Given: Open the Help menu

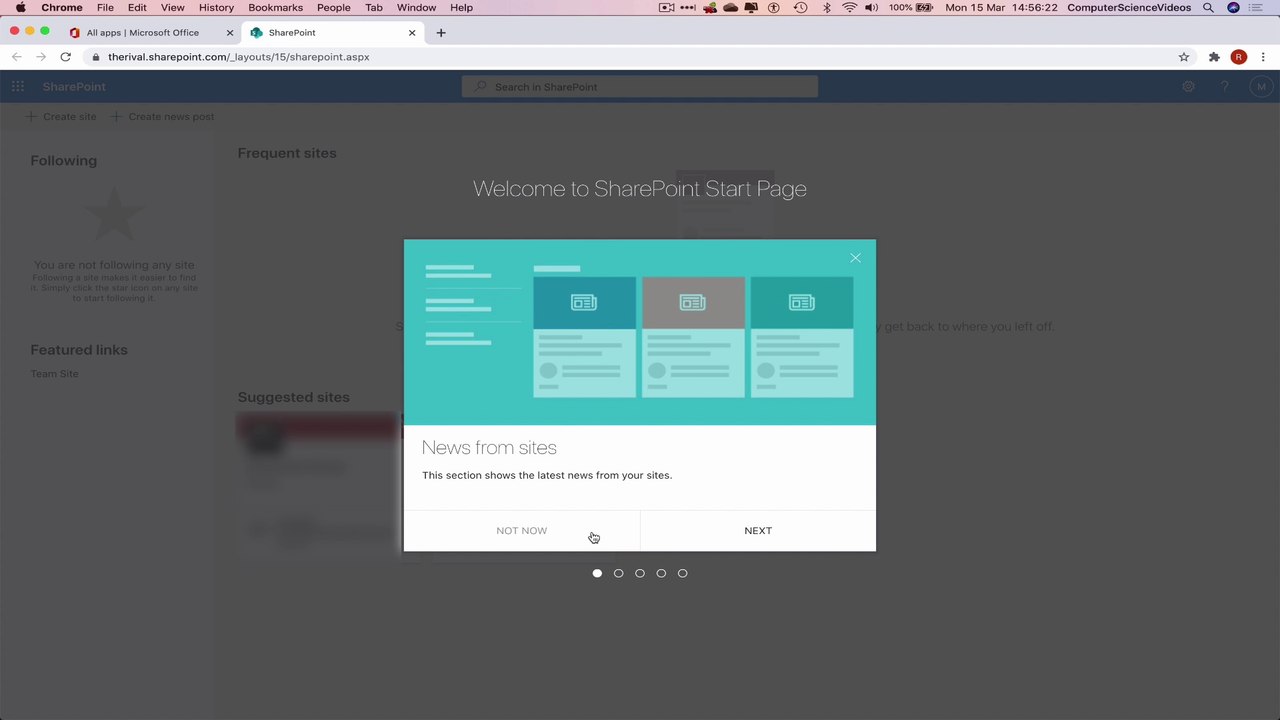Looking at the screenshot, I should tap(461, 7).
